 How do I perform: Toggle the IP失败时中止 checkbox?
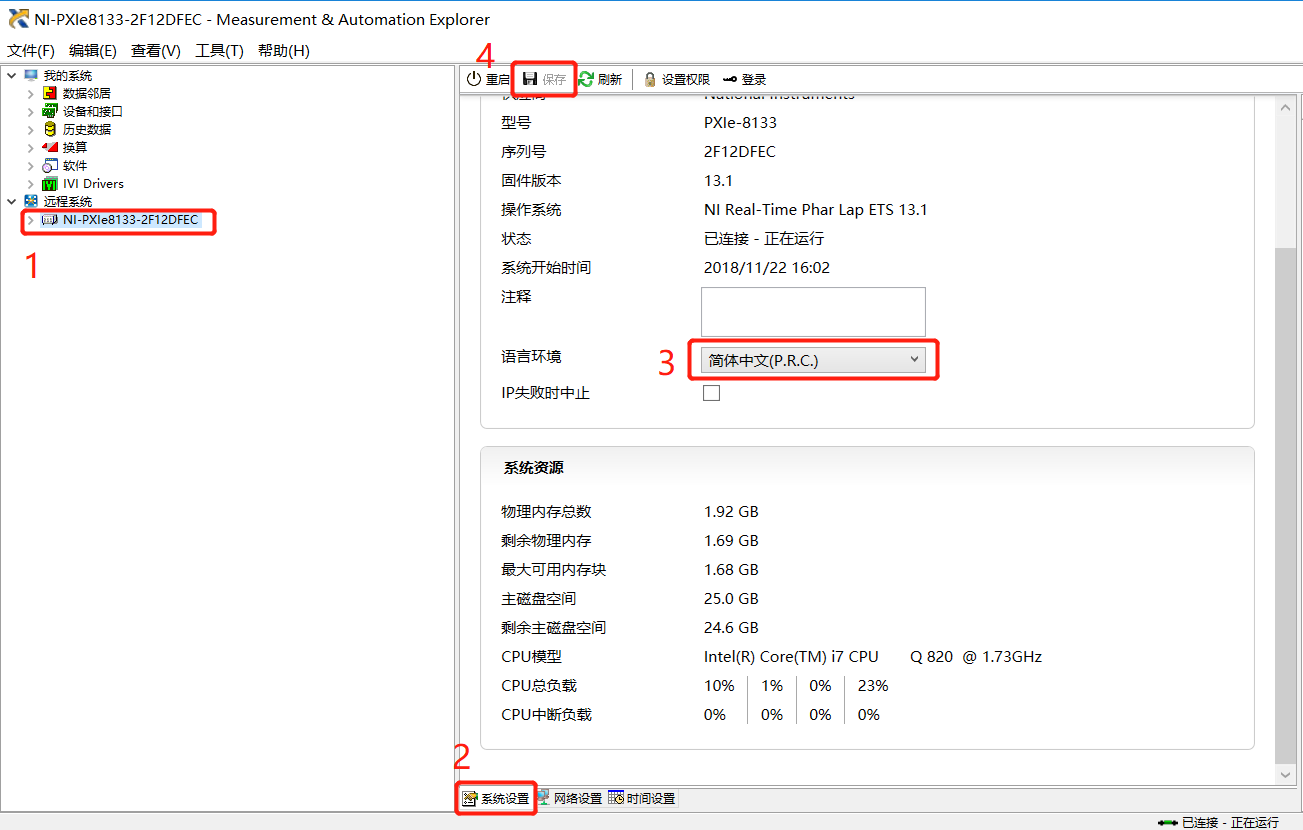tap(711, 393)
